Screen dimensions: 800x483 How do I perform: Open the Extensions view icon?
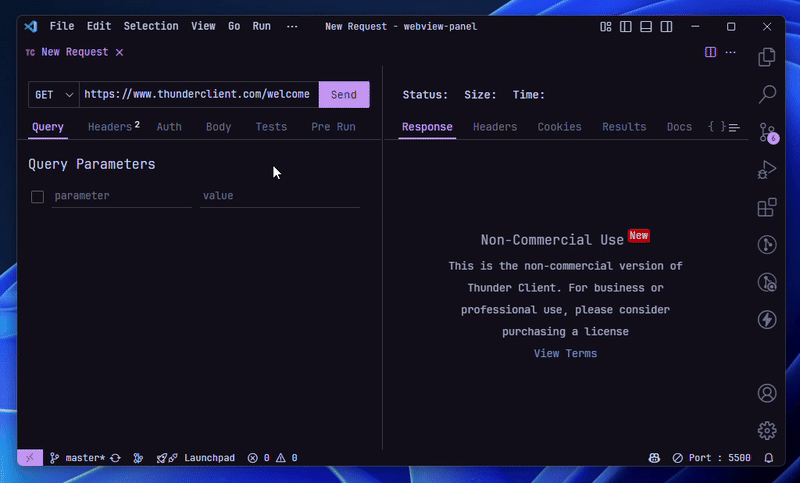766,207
